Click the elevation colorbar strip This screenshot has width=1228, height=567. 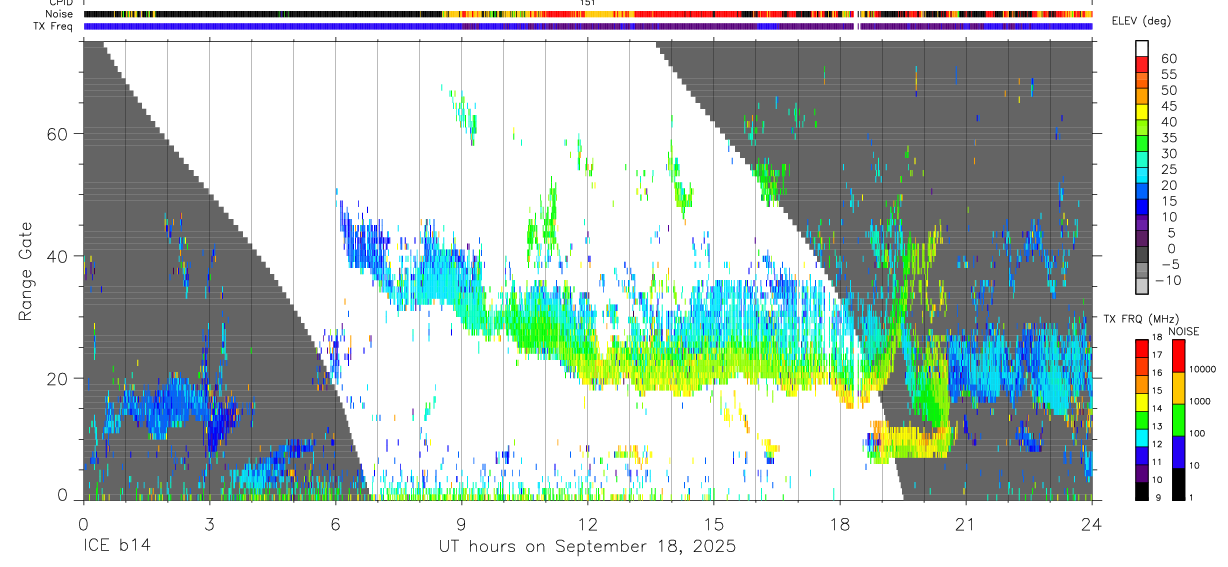click(1142, 167)
